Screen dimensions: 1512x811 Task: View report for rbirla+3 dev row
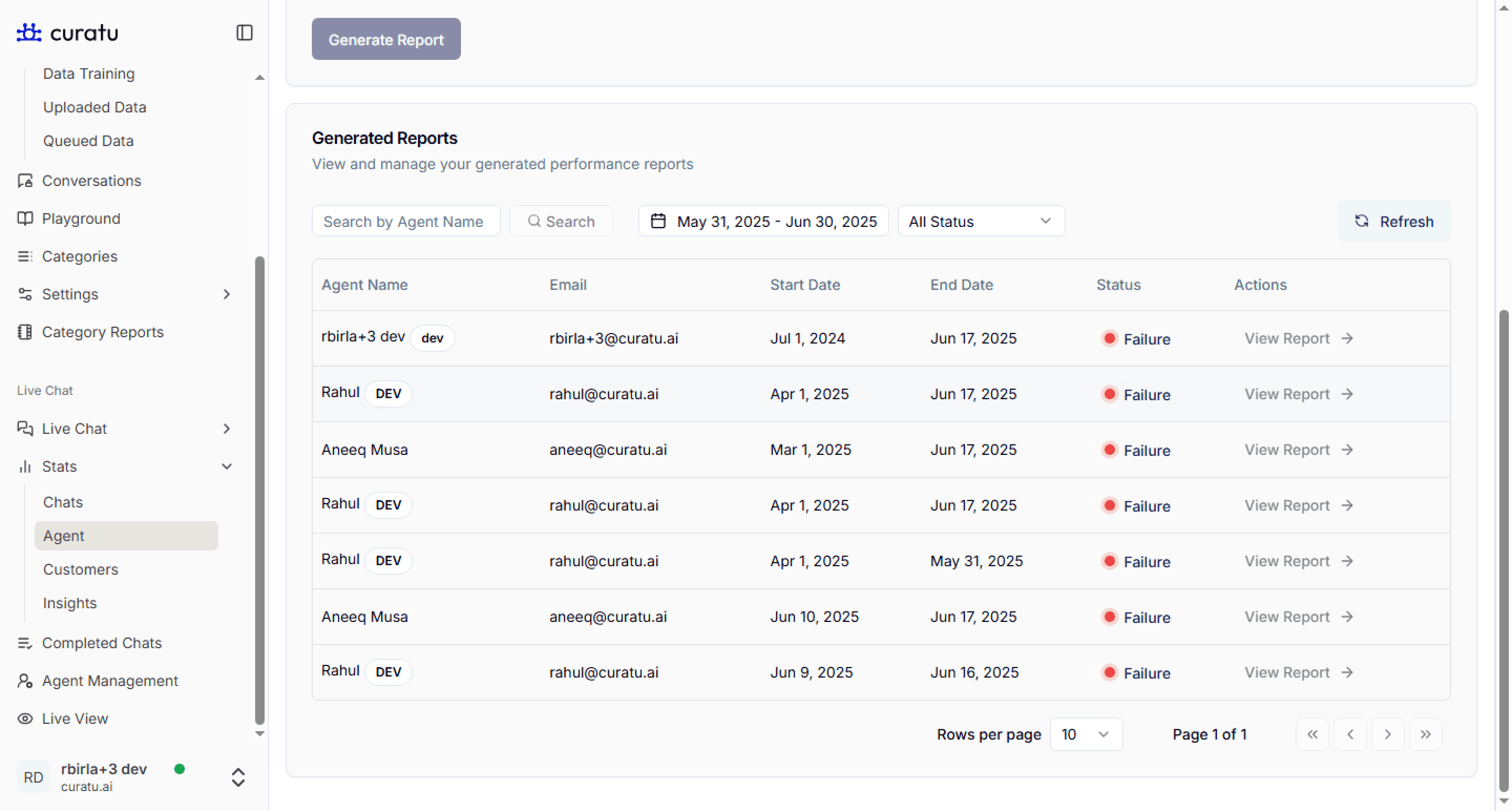(x=1298, y=339)
